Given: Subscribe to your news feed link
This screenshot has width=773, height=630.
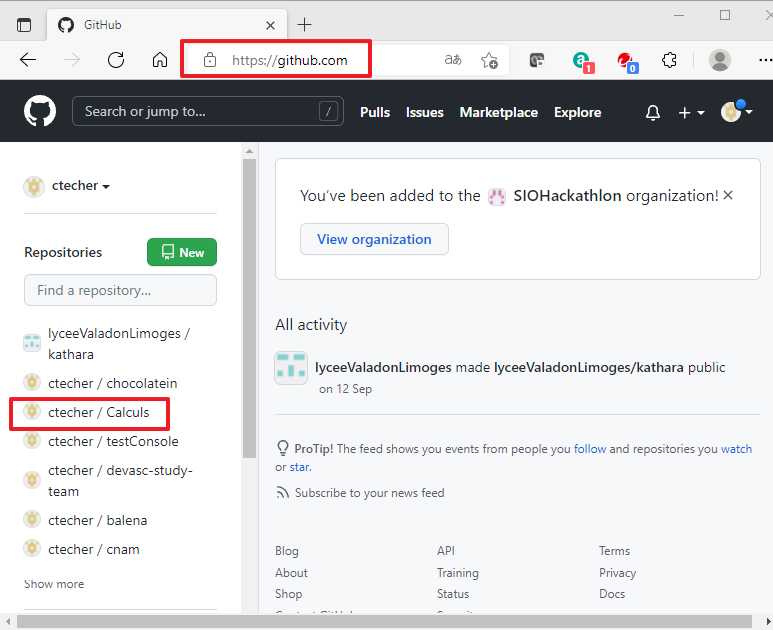Looking at the screenshot, I should 369,492.
